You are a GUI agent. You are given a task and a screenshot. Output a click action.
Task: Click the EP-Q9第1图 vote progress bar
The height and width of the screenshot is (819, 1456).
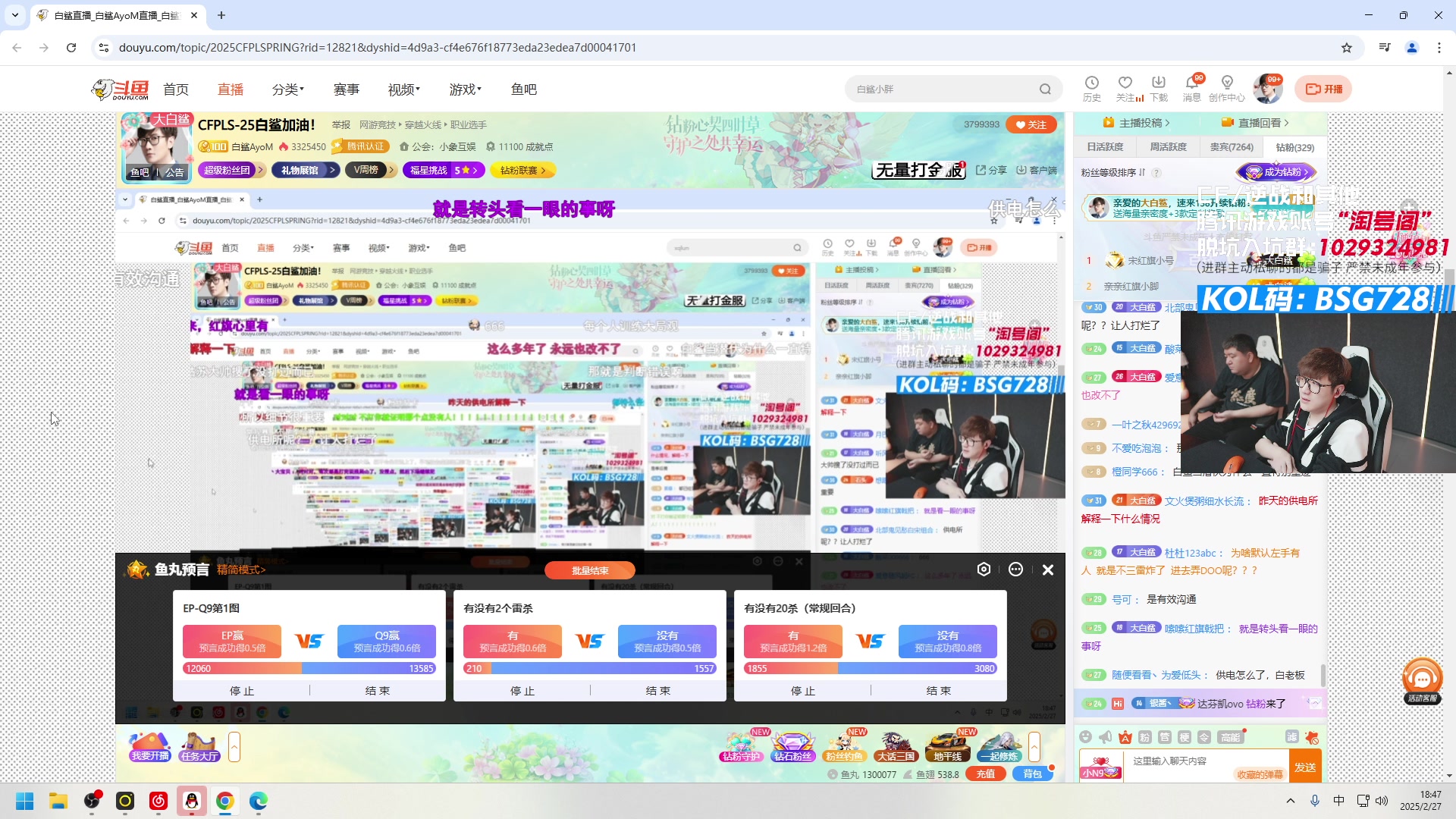[x=309, y=668]
